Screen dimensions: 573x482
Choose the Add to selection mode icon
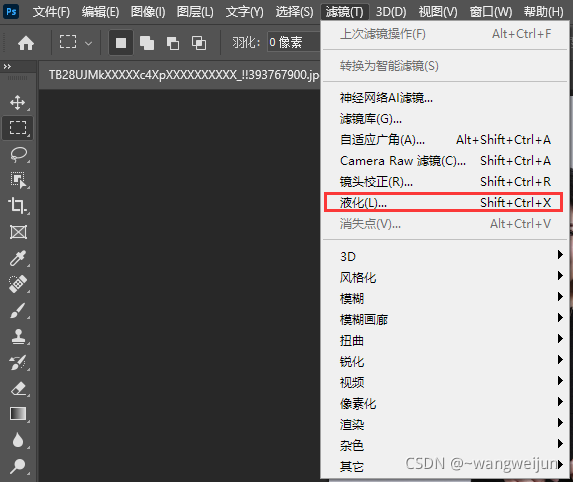click(147, 43)
